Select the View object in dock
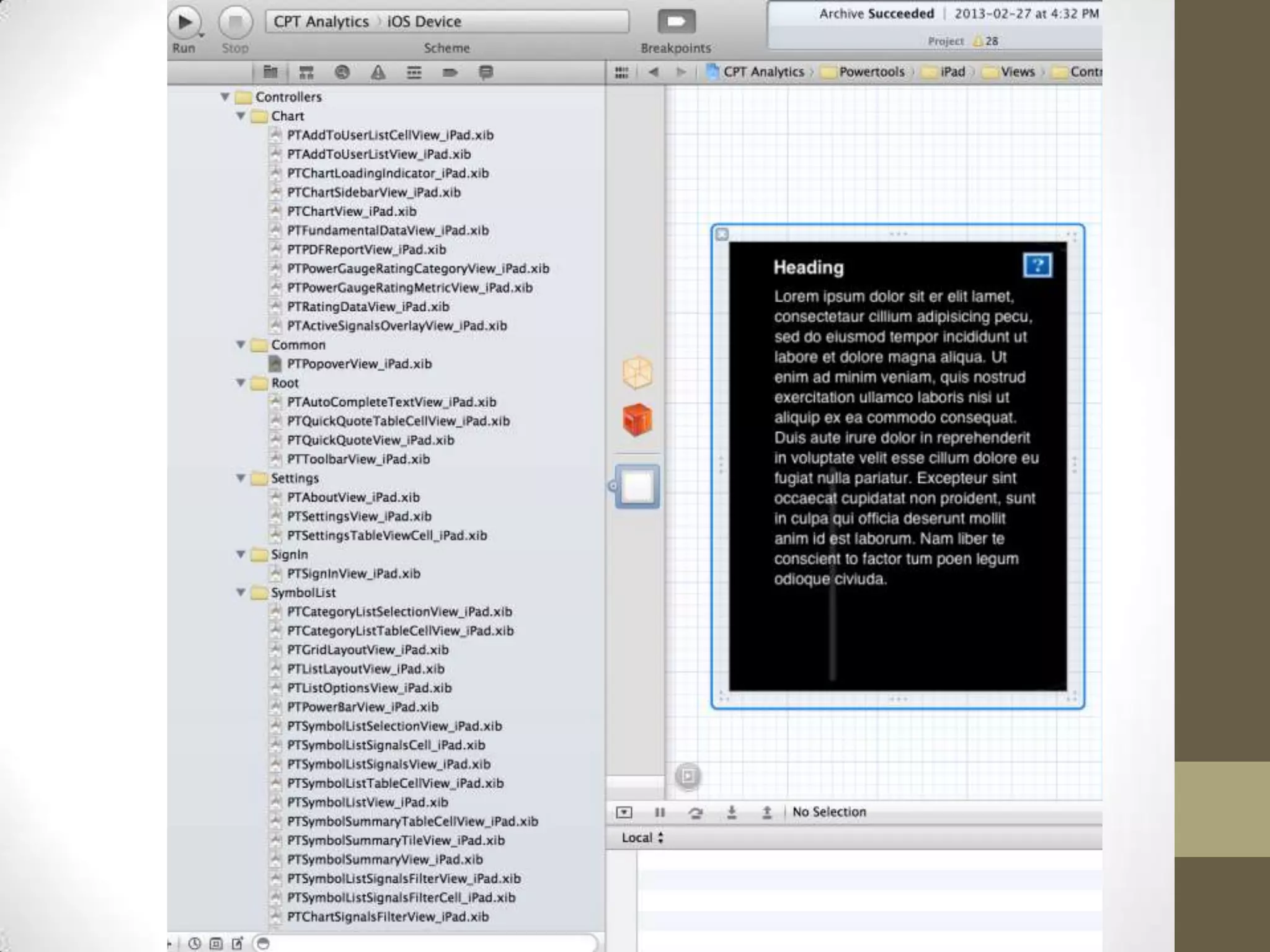Screen dimensions: 1270x952 [637, 487]
